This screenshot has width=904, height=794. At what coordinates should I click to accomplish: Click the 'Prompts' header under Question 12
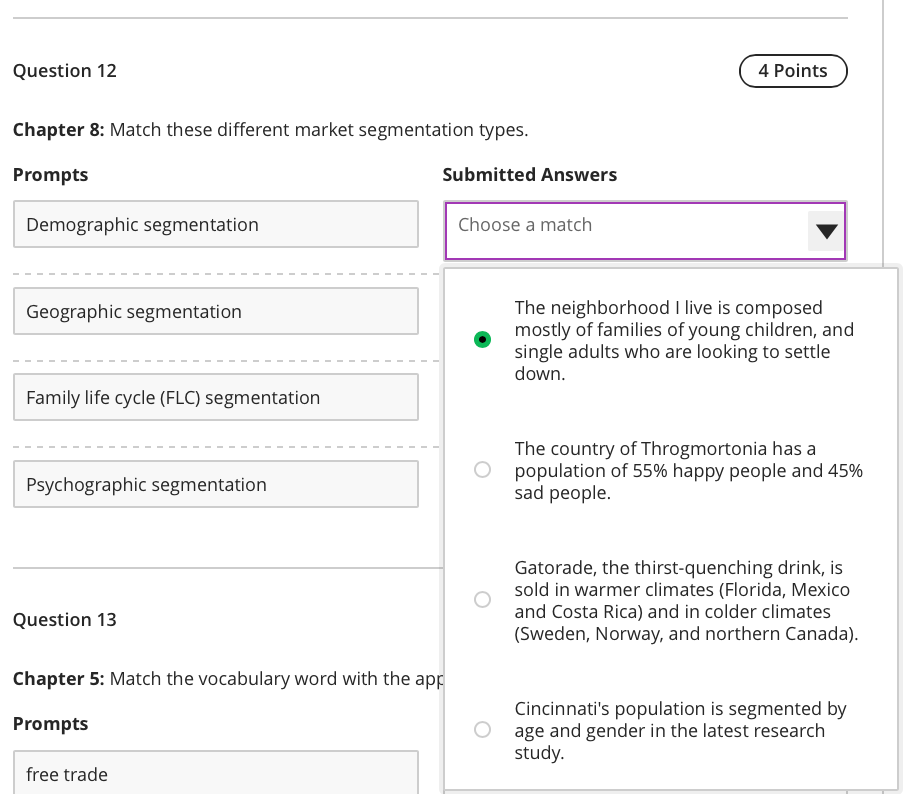point(50,175)
